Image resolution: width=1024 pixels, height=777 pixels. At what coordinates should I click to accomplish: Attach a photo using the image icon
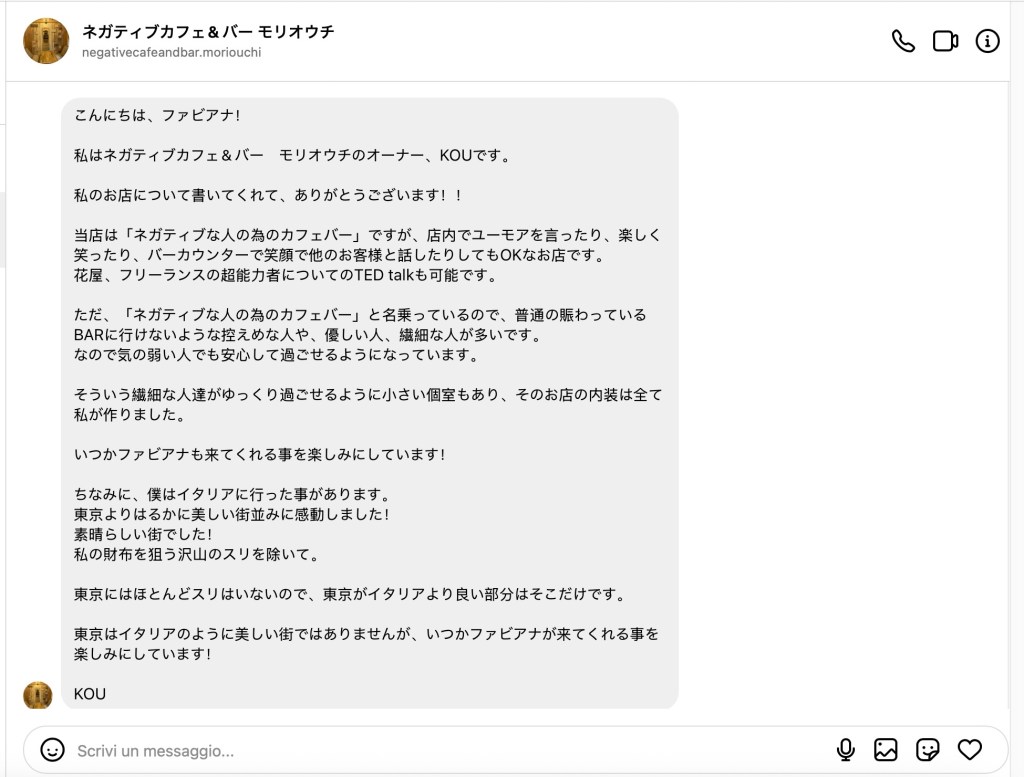click(886, 749)
